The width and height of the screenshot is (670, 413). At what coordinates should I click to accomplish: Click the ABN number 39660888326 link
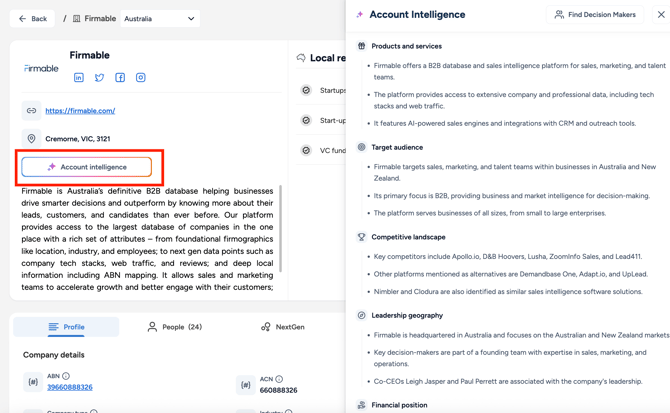(70, 387)
